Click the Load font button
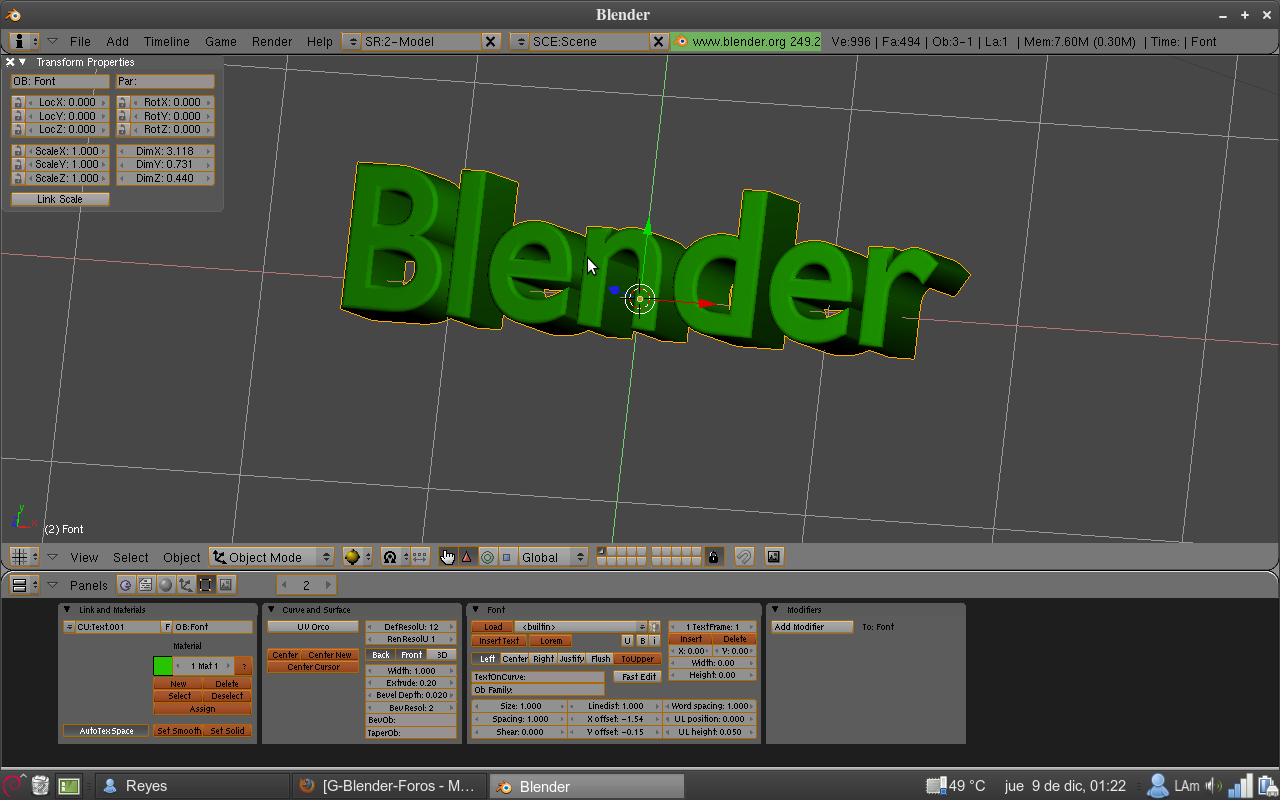 [x=494, y=627]
